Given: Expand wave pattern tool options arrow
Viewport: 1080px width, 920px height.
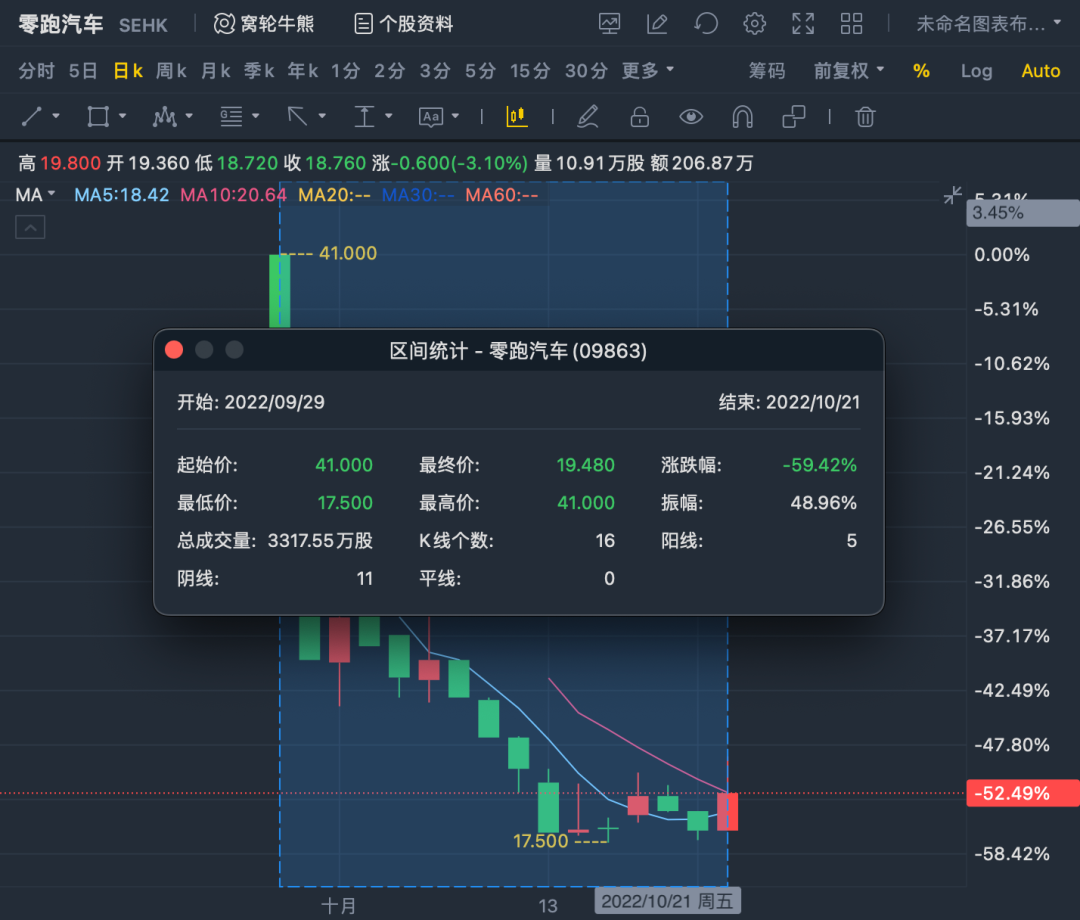Looking at the screenshot, I should [189, 116].
